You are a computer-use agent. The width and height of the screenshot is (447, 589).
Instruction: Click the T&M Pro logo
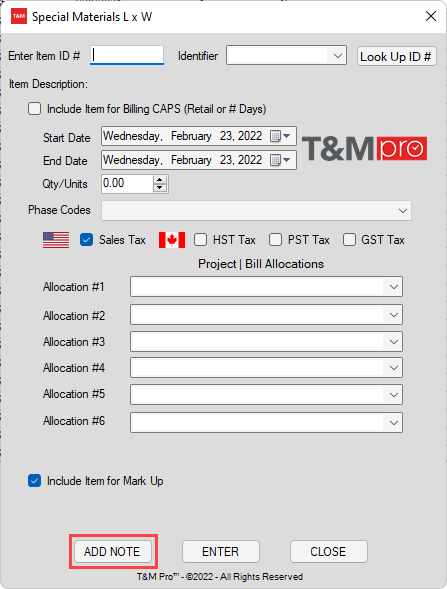[364, 148]
